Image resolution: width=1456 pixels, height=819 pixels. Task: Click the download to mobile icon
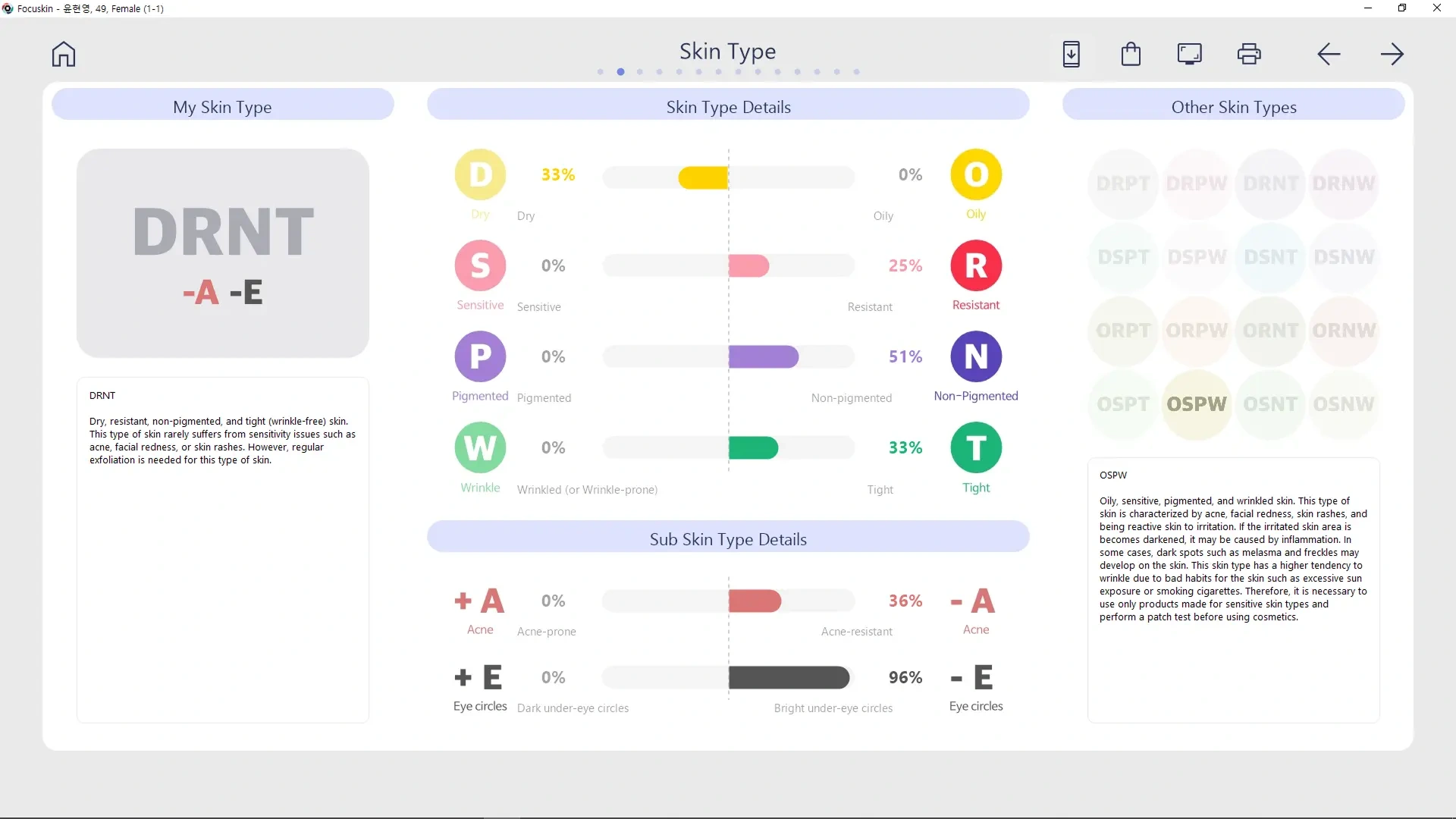tap(1071, 55)
